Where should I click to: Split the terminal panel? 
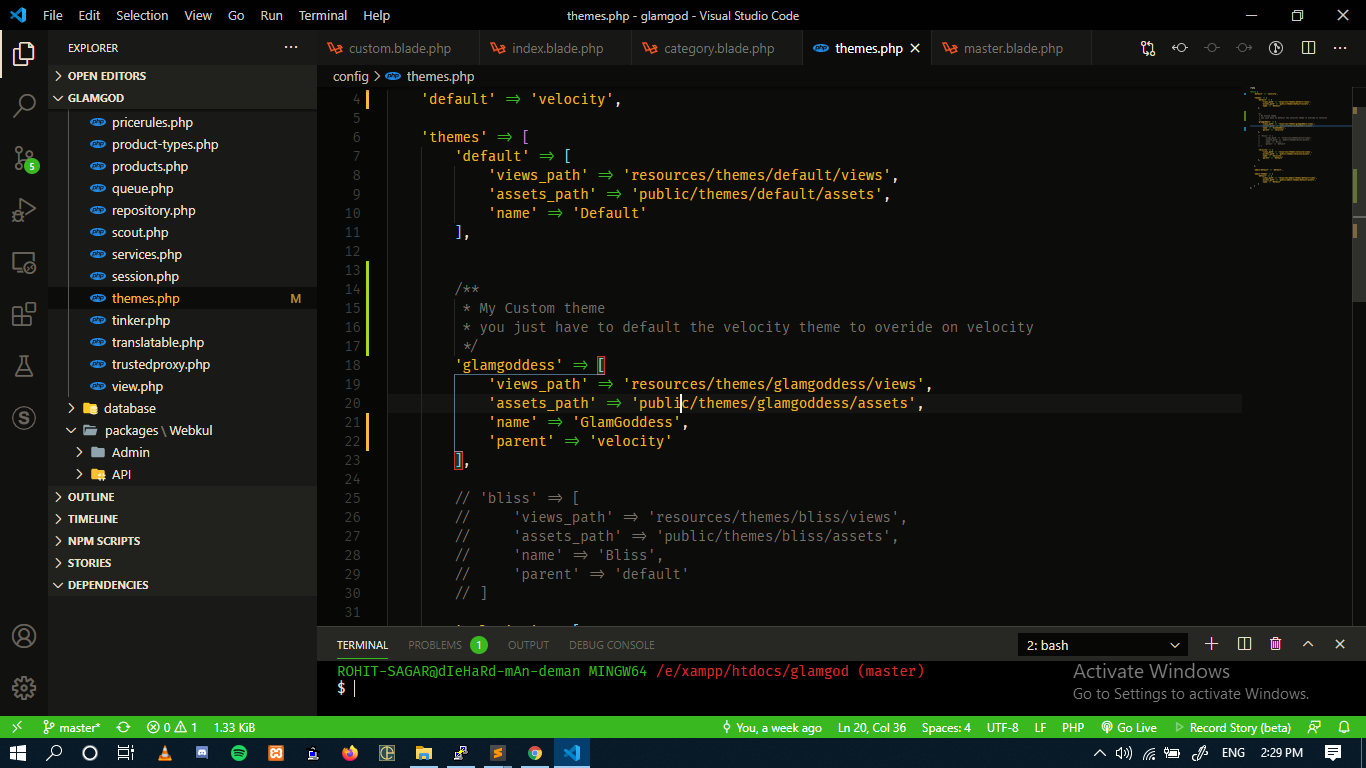pyautogui.click(x=1244, y=645)
